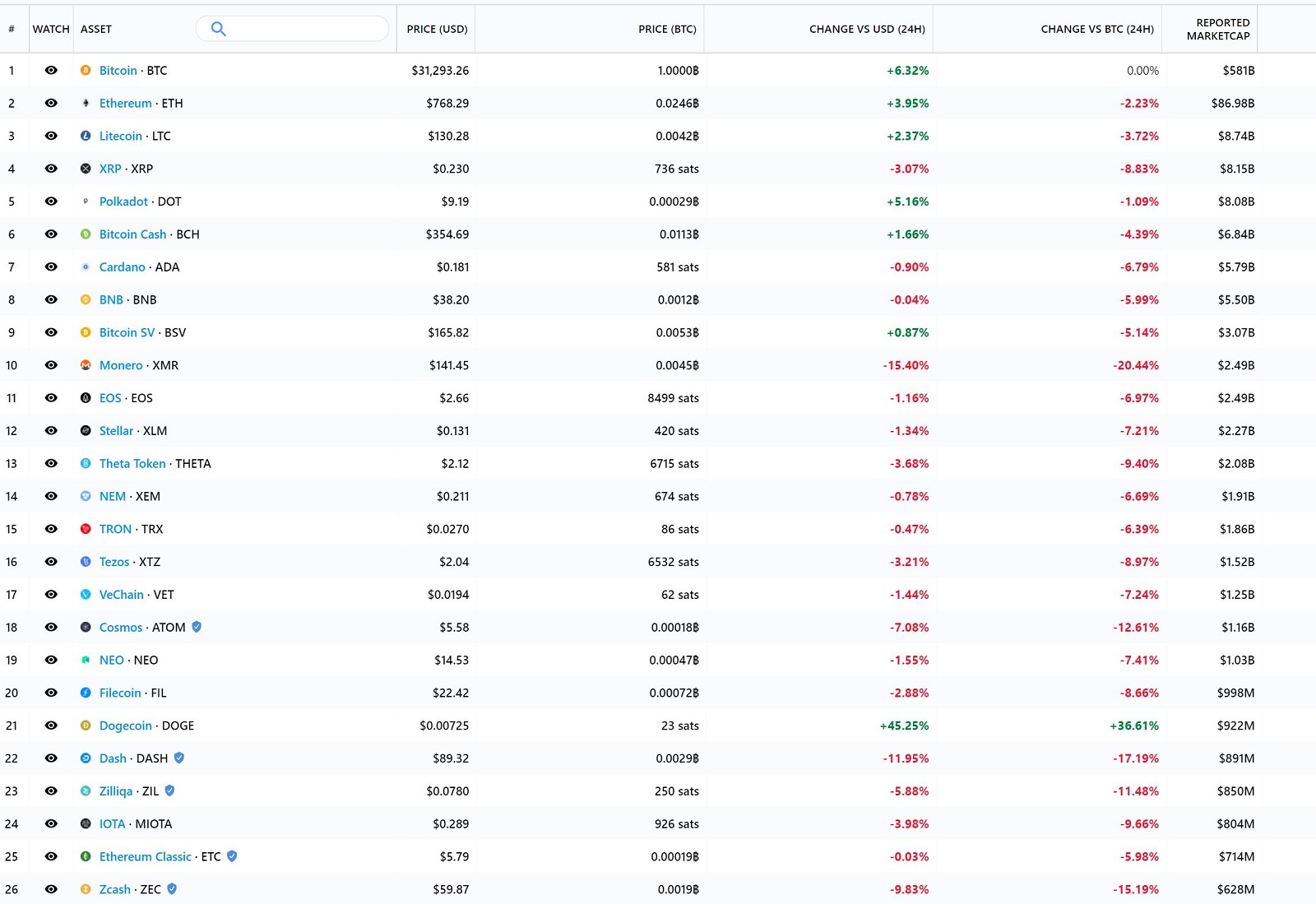The image size is (1316, 904).
Task: Click the EOS logo icon
Action: click(86, 398)
